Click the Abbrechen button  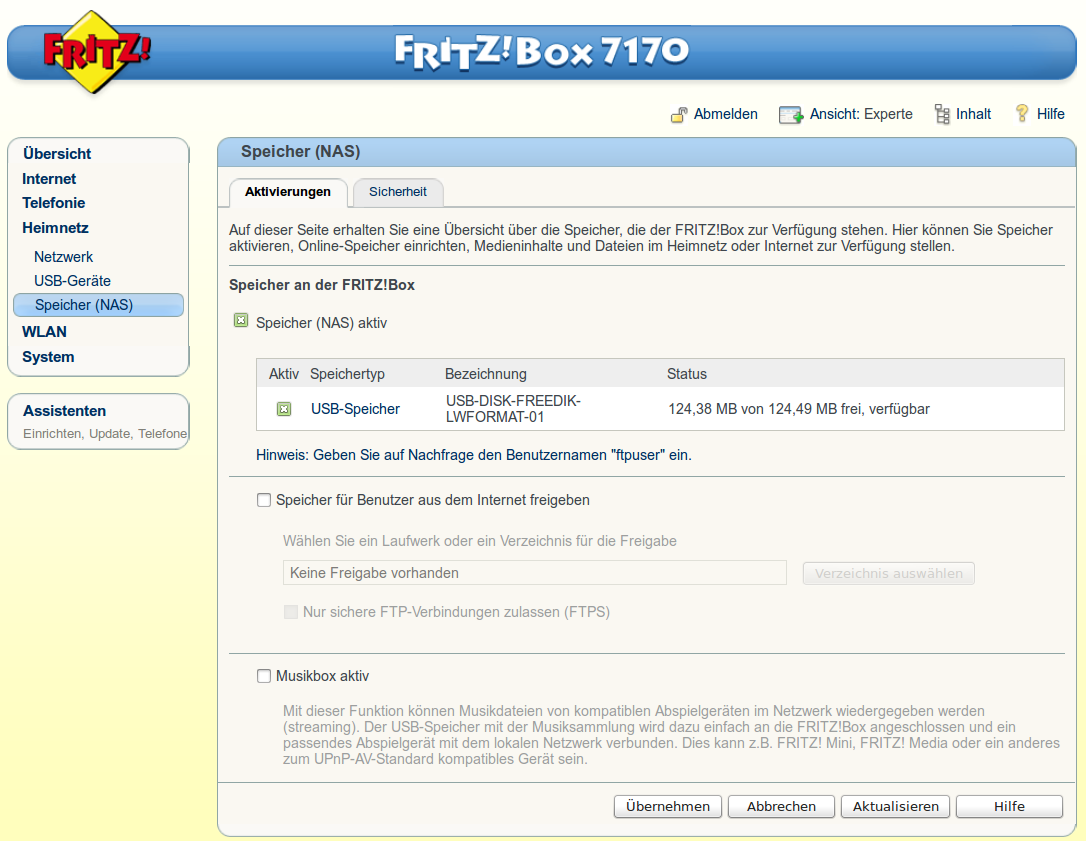point(781,806)
